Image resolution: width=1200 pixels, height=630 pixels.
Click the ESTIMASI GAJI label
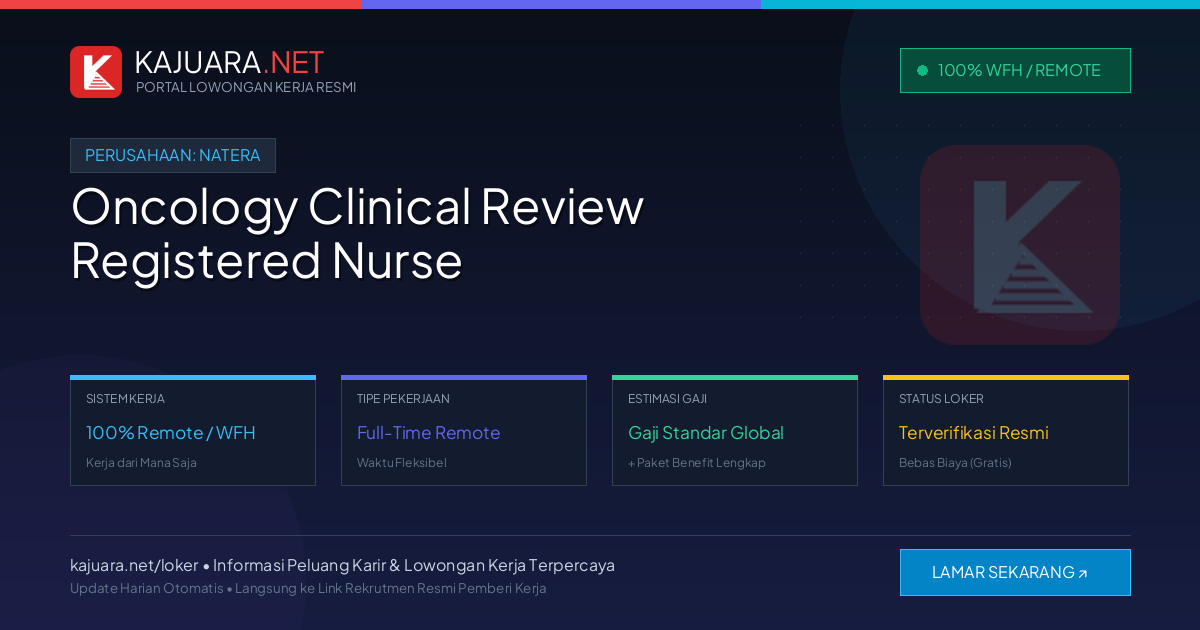[x=667, y=399]
